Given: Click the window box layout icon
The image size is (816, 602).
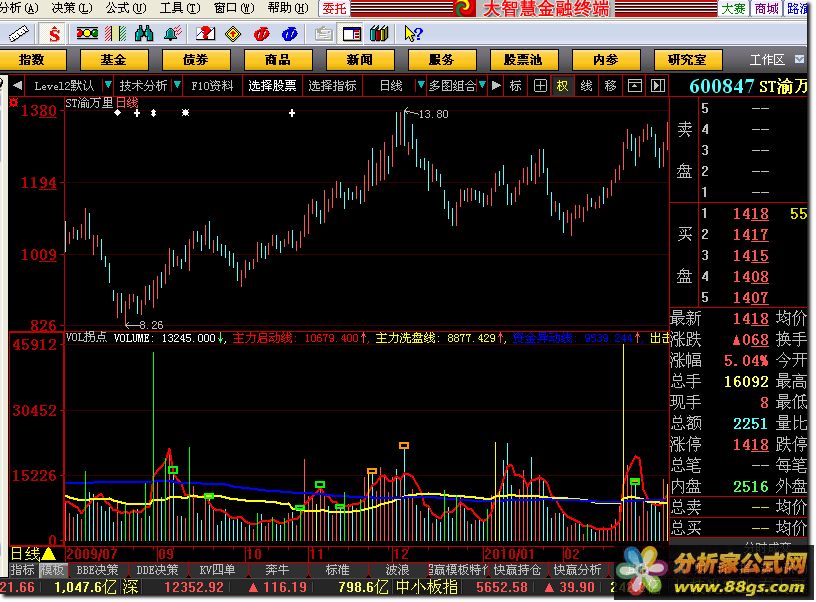Looking at the screenshot, I should (x=634, y=86).
